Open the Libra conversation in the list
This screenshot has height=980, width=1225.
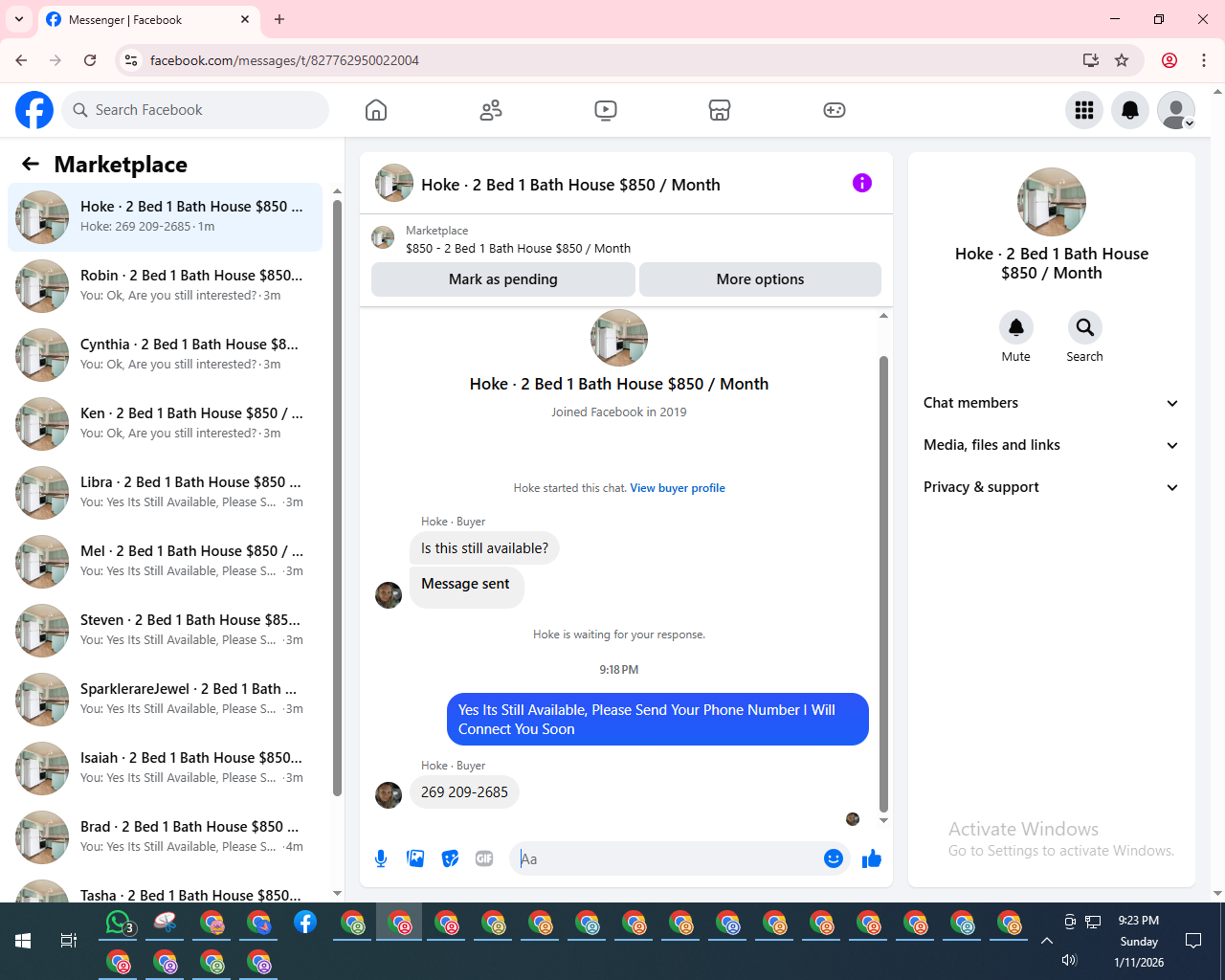click(165, 493)
